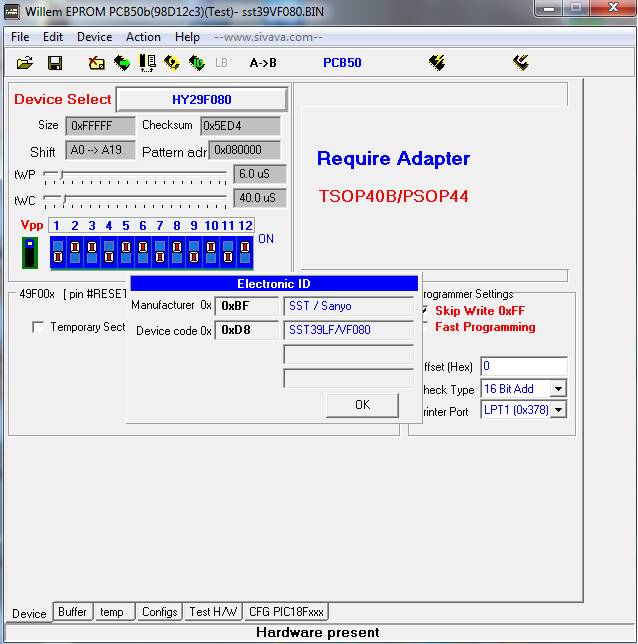Click the Open file folder icon
638x644 pixels.
[x=25, y=63]
